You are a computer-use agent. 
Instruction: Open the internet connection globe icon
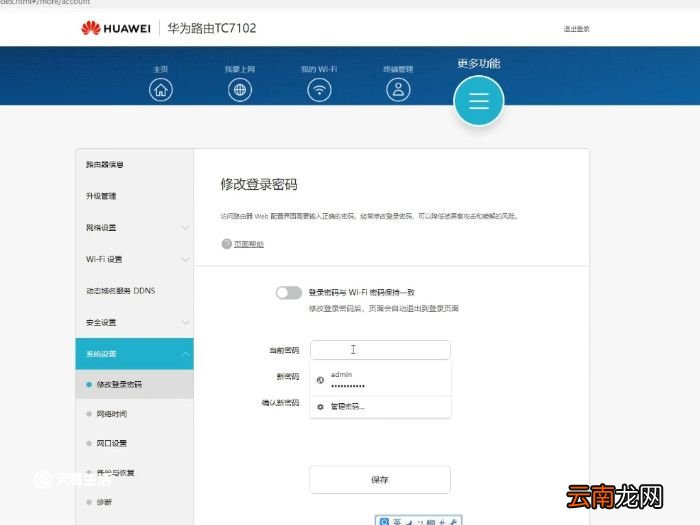pos(240,90)
